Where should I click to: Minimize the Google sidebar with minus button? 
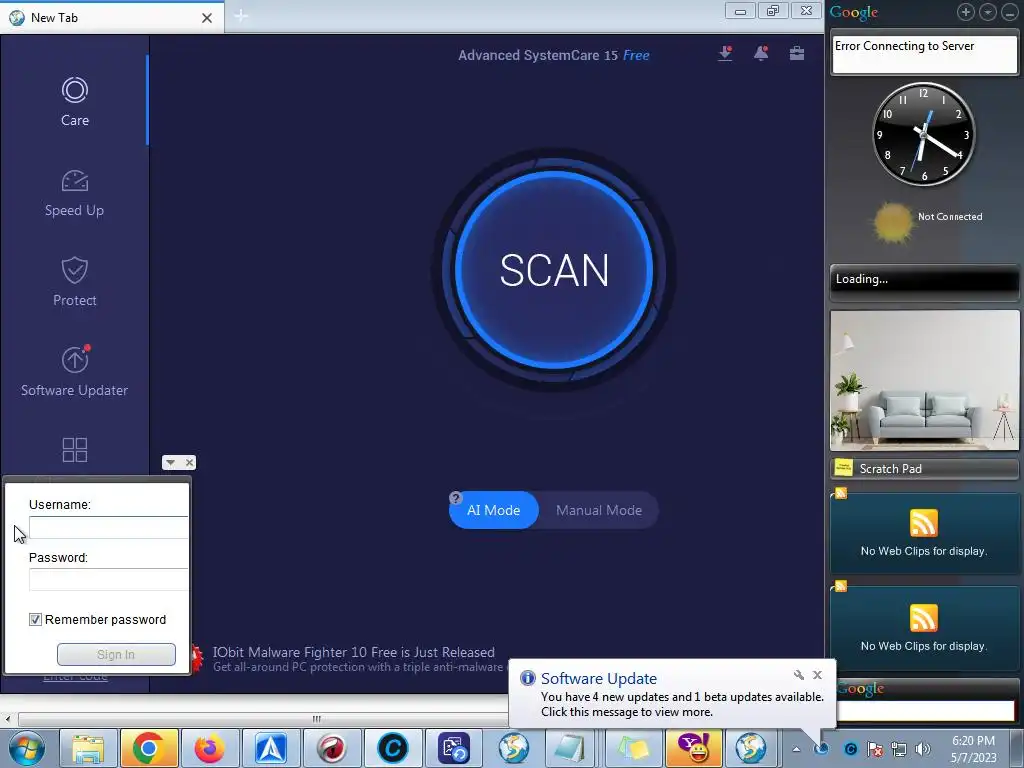click(1010, 12)
